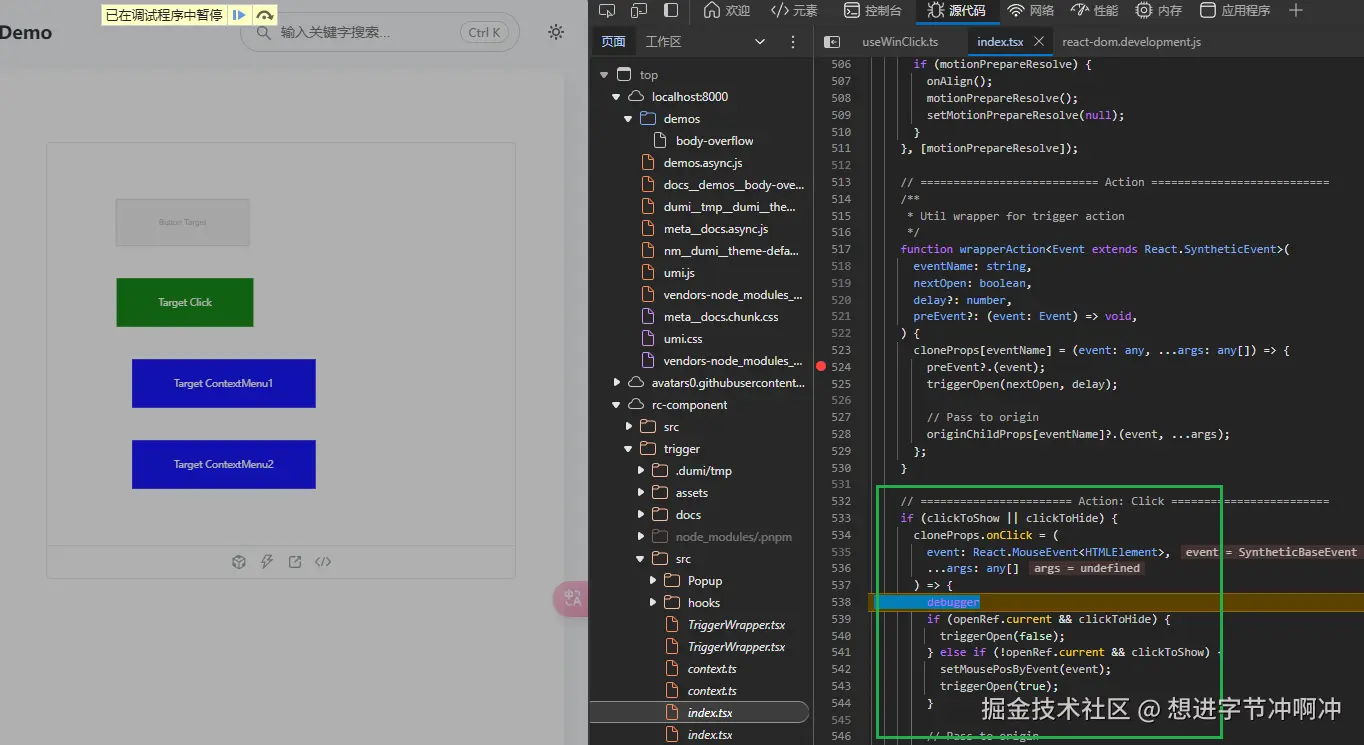The width and height of the screenshot is (1364, 745).
Task: Collapse the localhost:8000 tree node
Action: point(617,97)
